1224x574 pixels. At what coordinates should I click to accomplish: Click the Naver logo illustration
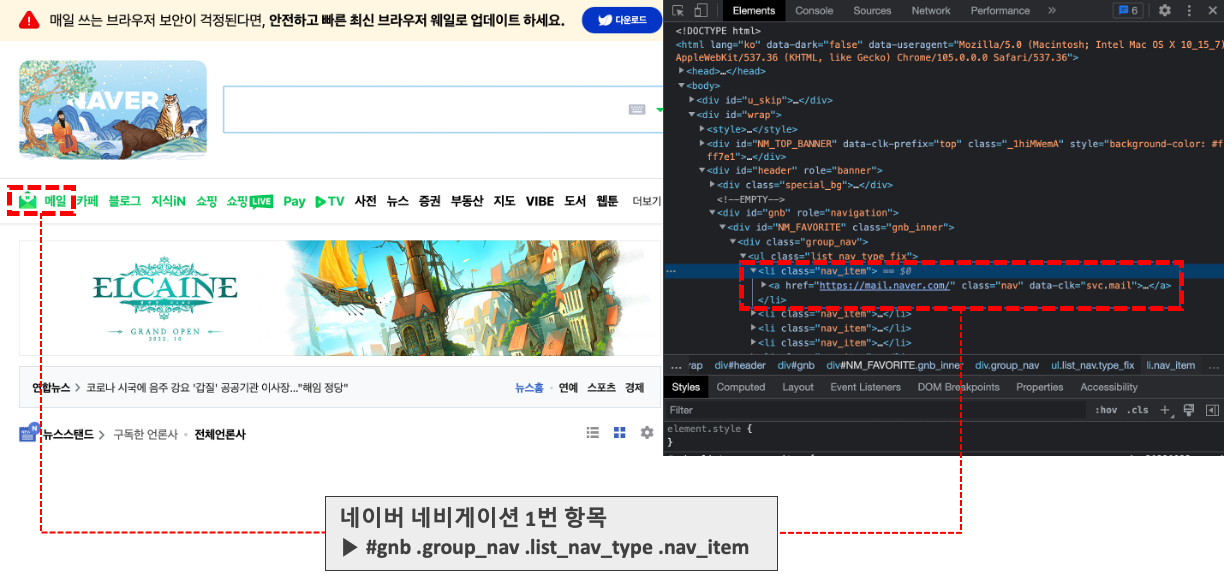[113, 109]
